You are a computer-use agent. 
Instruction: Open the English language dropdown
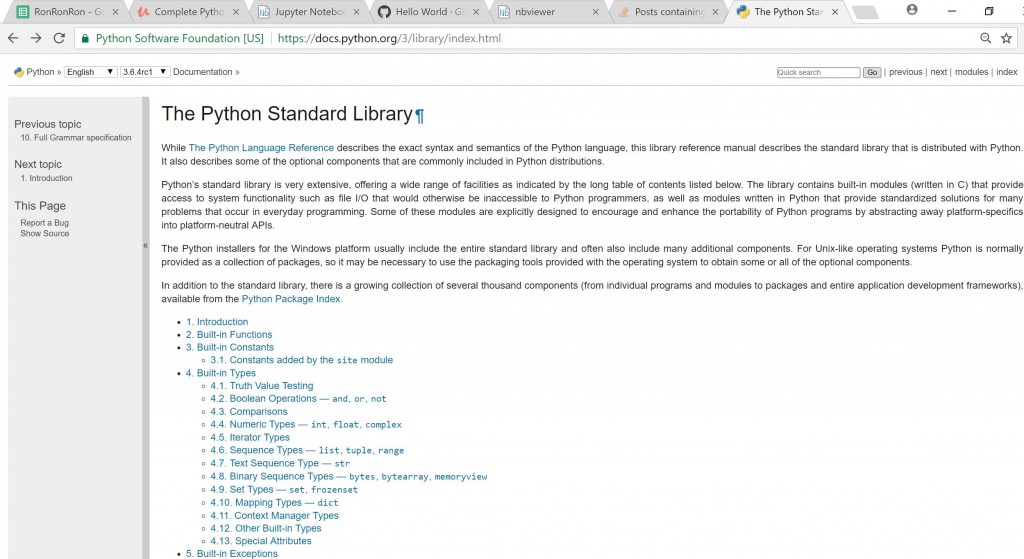(x=90, y=72)
